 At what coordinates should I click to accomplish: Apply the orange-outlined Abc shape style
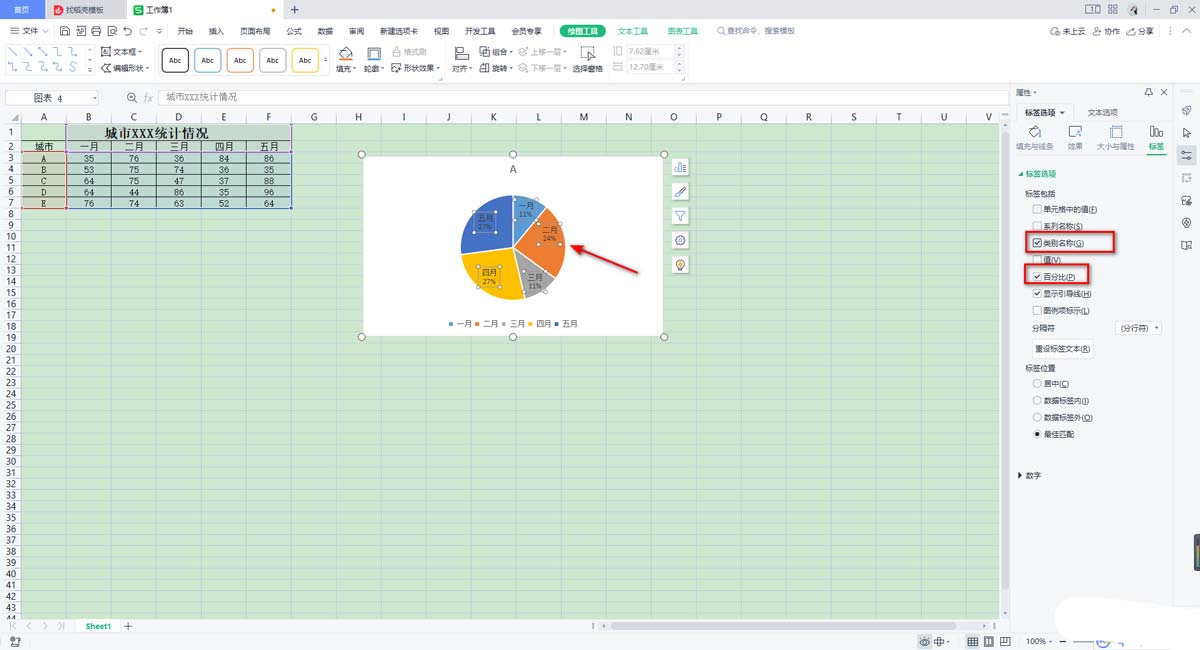click(240, 60)
